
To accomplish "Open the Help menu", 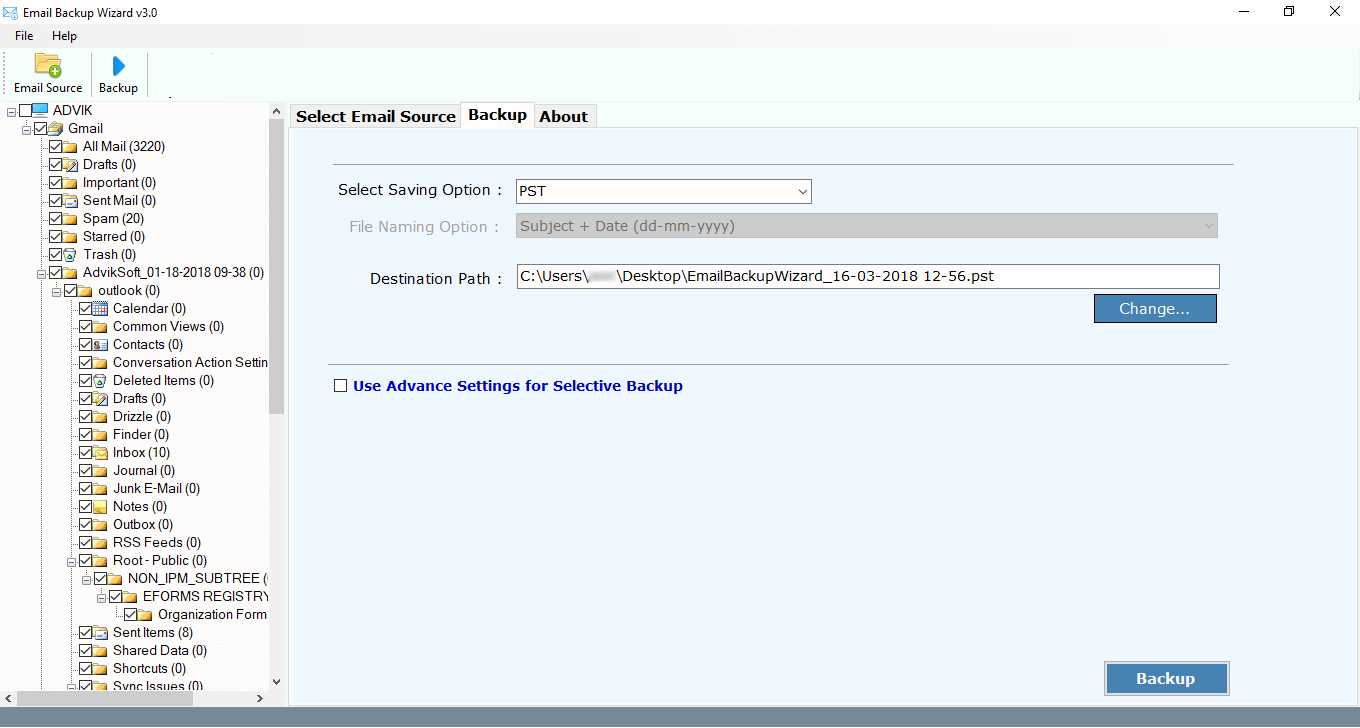I will (64, 36).
